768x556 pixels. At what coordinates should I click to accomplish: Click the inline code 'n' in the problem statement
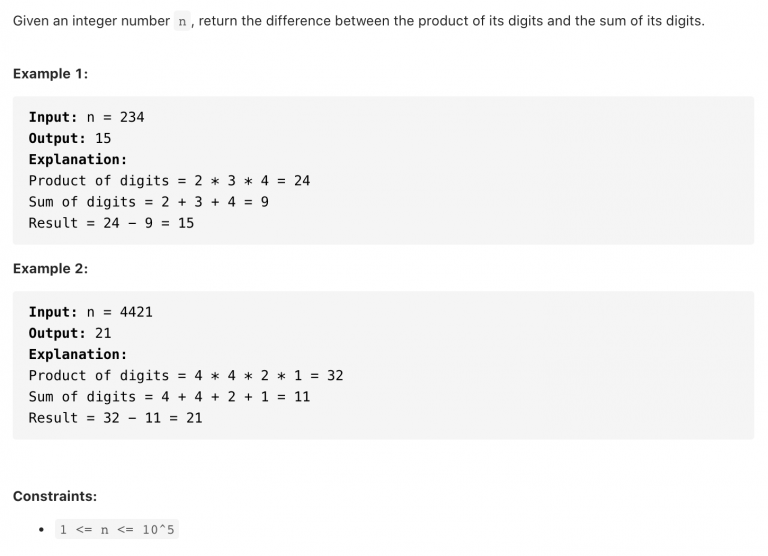(182, 22)
